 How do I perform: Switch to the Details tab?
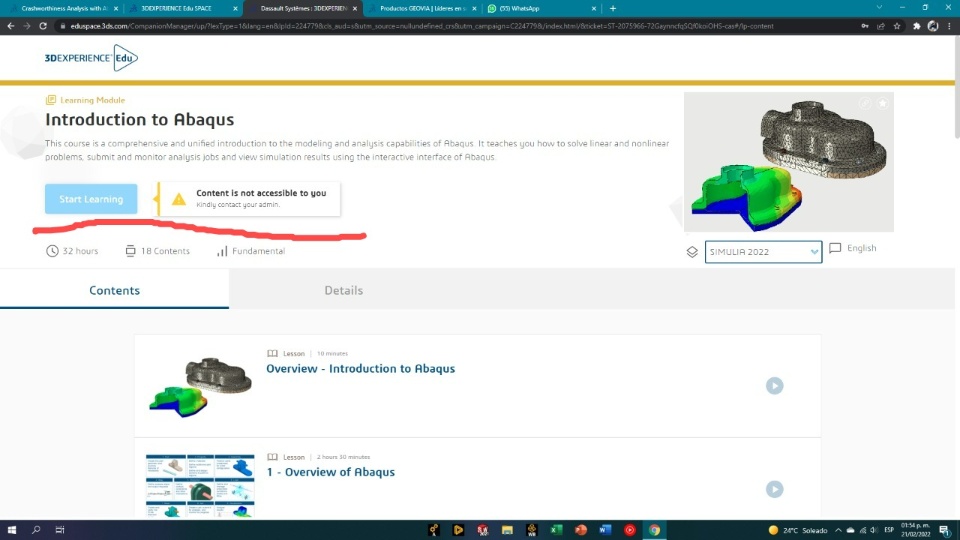pos(343,290)
